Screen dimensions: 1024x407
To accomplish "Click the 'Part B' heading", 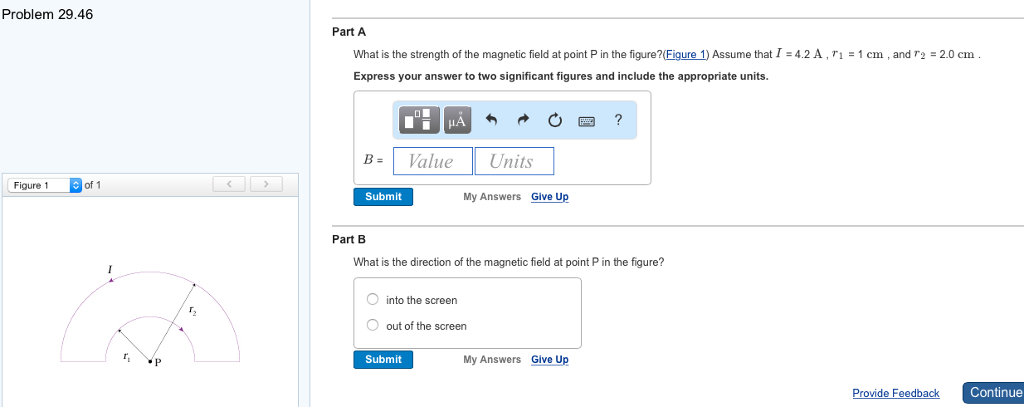I will (349, 239).
